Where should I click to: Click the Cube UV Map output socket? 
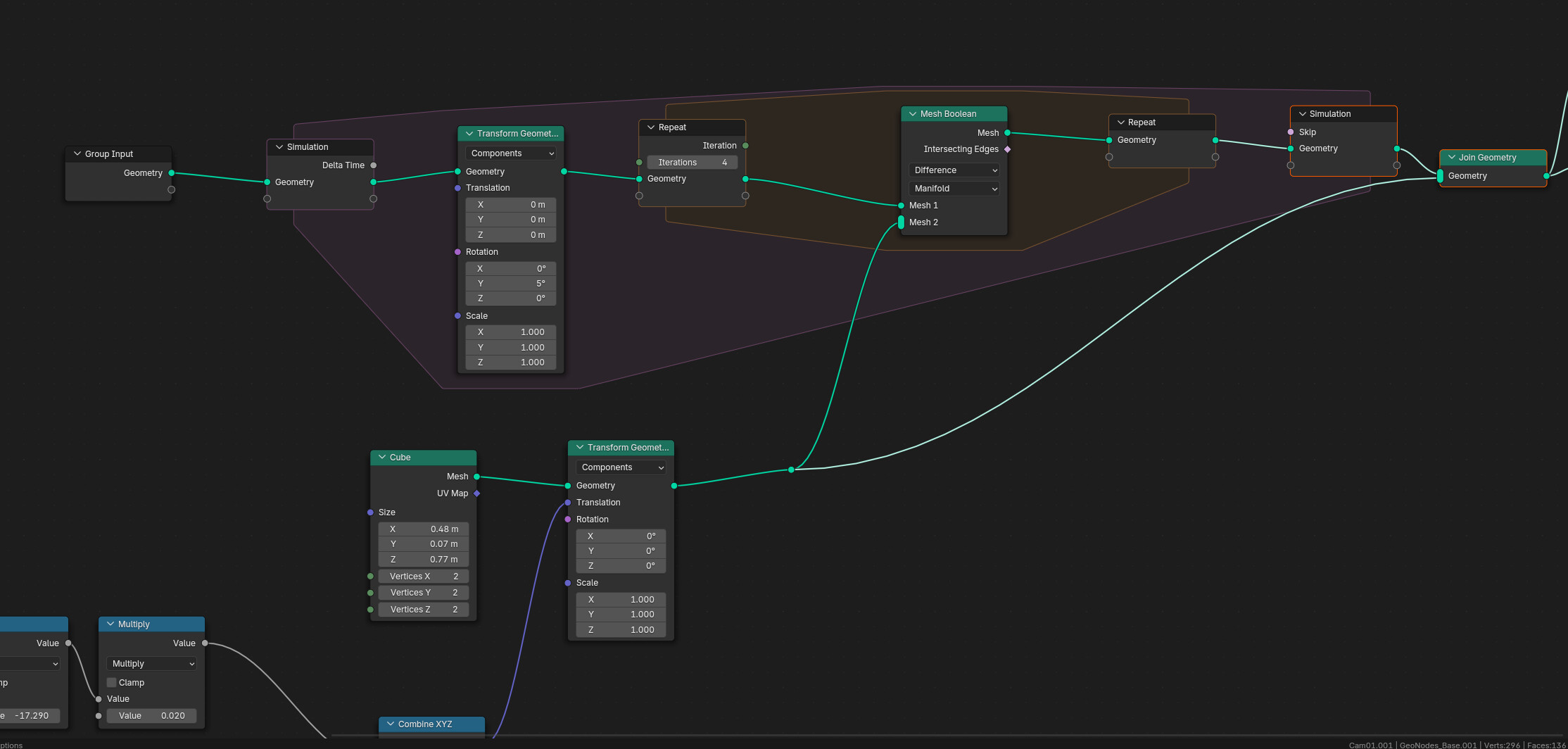pyautogui.click(x=477, y=493)
